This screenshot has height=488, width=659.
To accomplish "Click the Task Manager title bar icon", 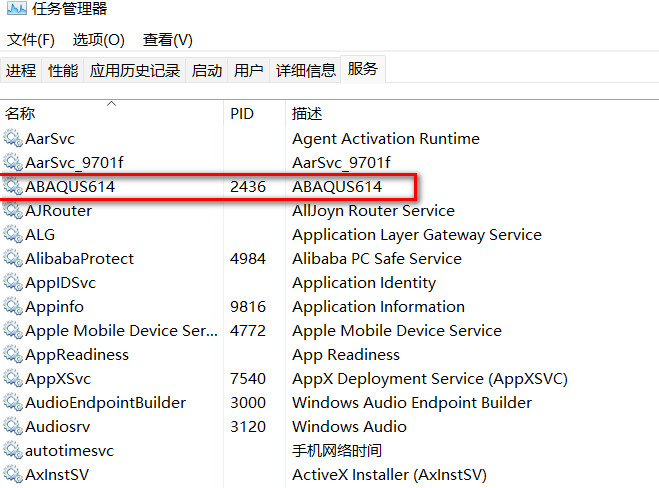I will click(14, 10).
